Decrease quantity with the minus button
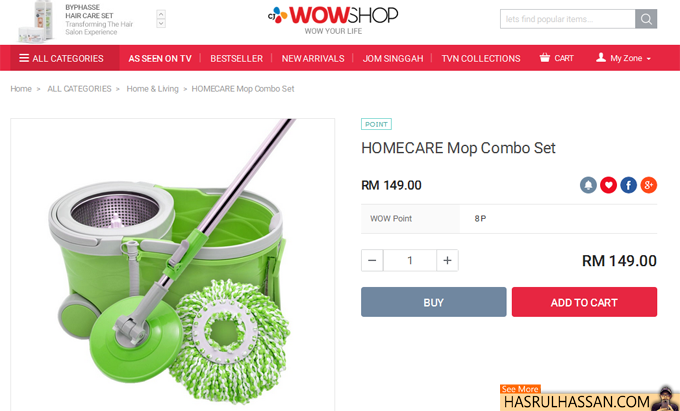This screenshot has width=680, height=411. coord(372,261)
